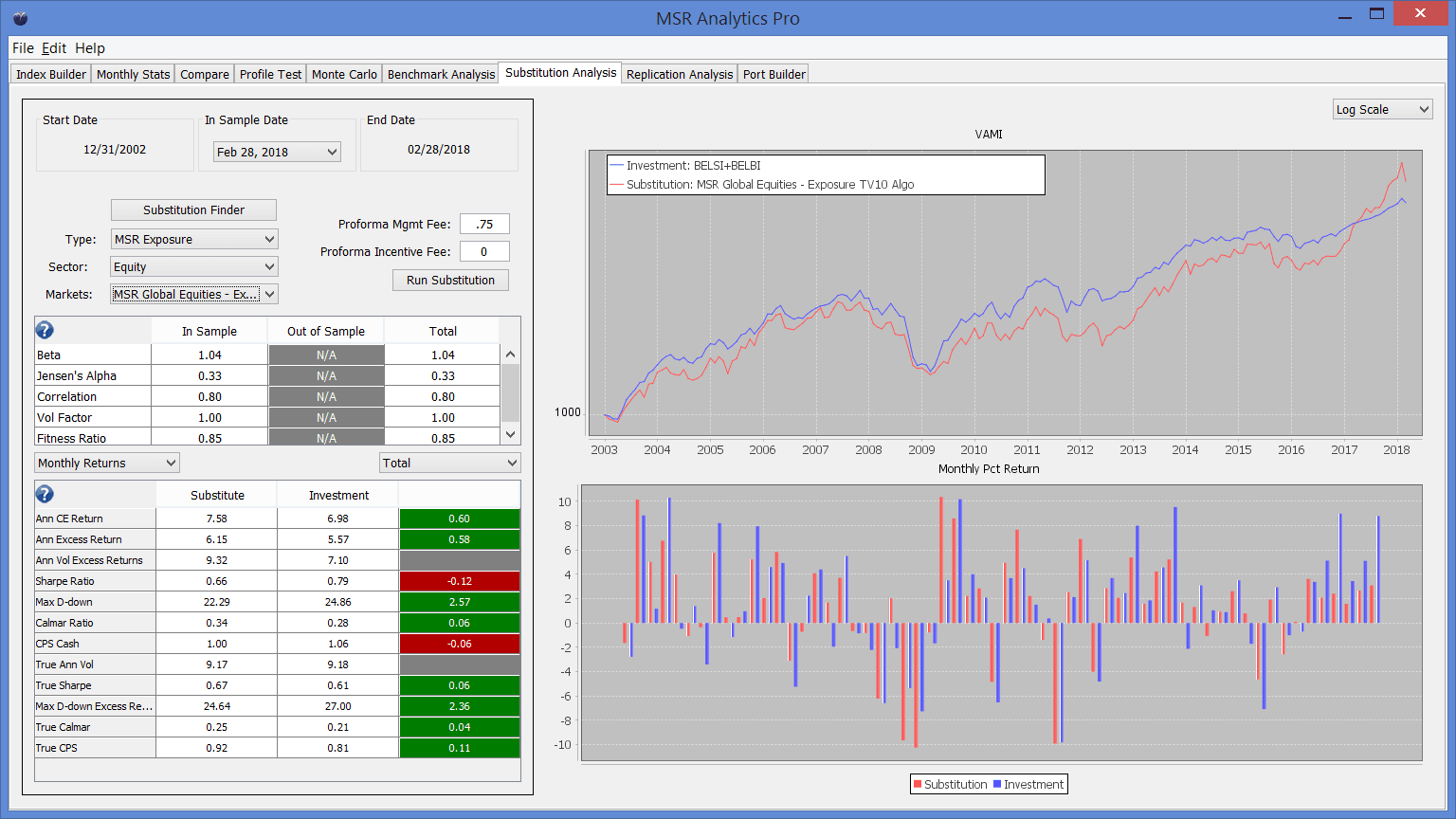Click the Substitution Finder button
Screen dimensions: 1456x819
click(x=193, y=210)
